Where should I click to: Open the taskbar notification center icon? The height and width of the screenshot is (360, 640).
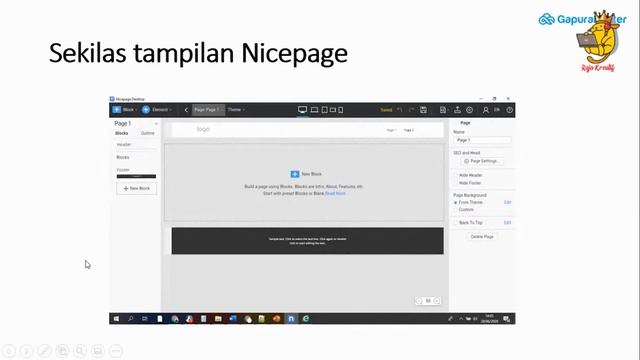[507, 319]
